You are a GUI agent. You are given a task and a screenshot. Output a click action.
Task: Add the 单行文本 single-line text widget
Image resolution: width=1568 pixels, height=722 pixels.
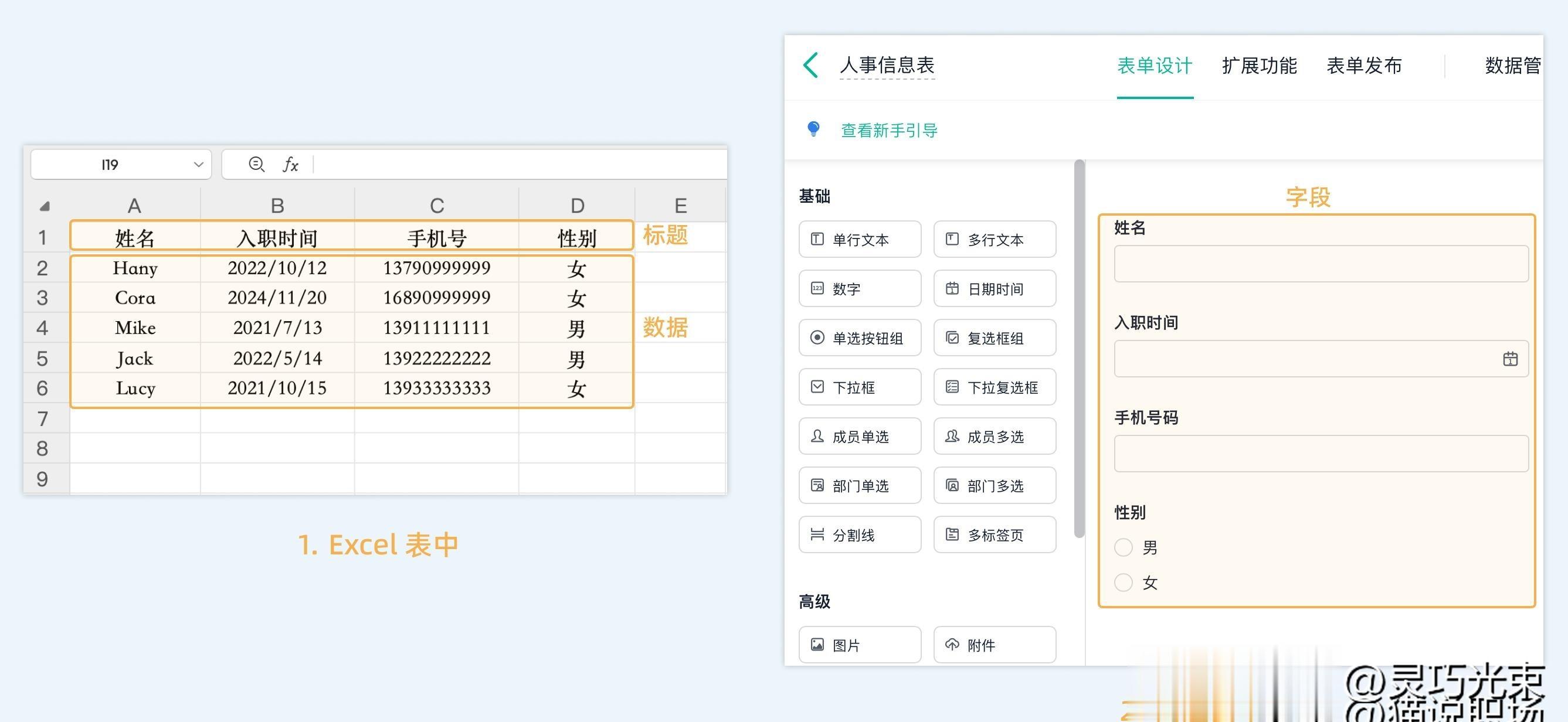click(x=860, y=240)
